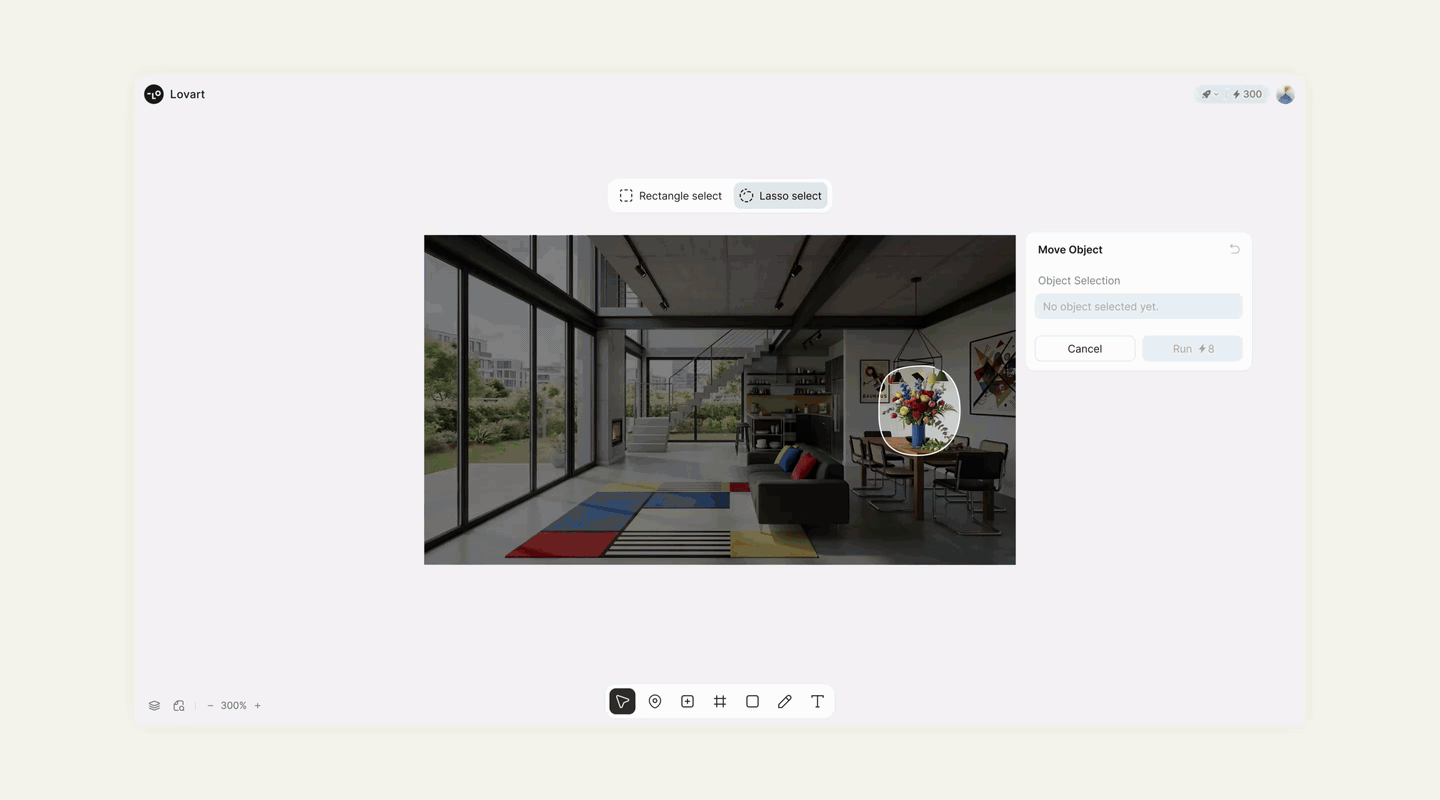Select the pointer tool in bottom toolbar
The width and height of the screenshot is (1440, 800).
coord(622,702)
